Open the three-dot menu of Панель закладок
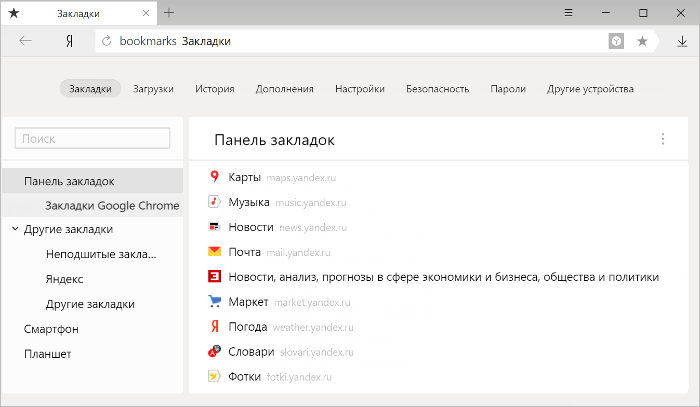Viewport: 700px width, 407px height. point(663,139)
